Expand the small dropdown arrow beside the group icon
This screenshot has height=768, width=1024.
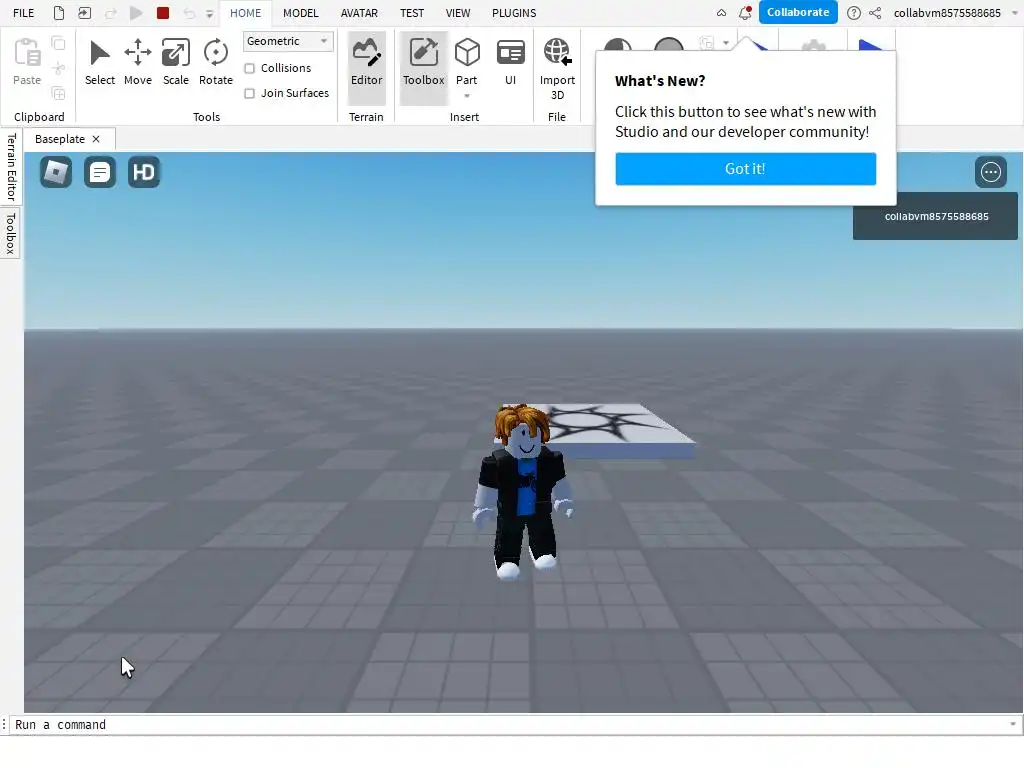[x=726, y=43]
